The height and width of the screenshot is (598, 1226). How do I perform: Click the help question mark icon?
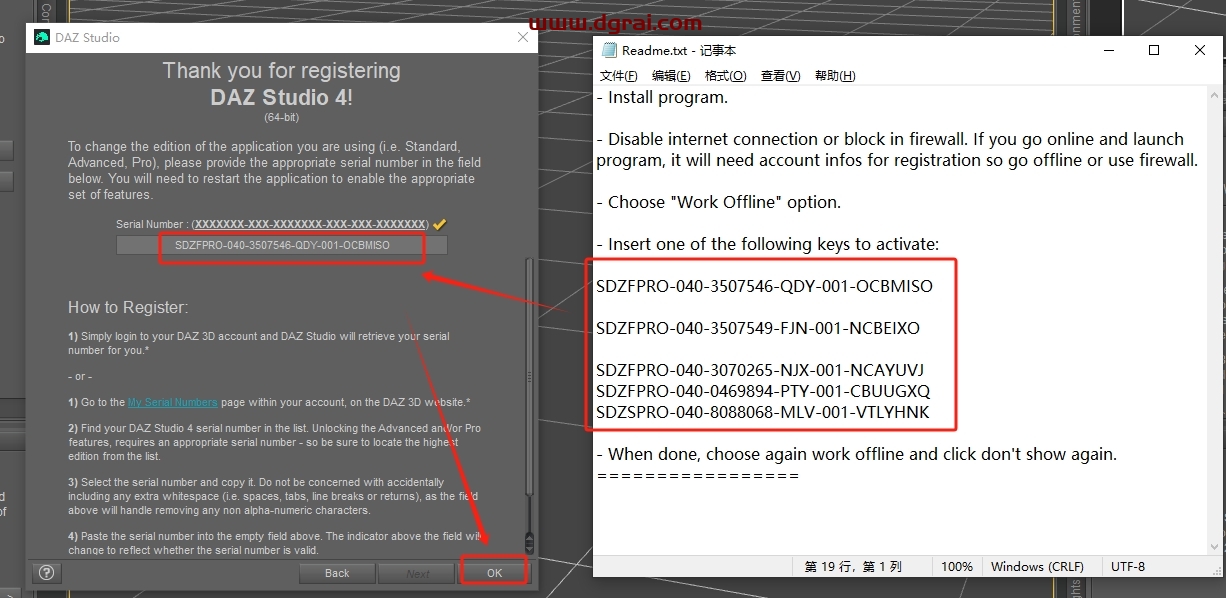point(46,573)
